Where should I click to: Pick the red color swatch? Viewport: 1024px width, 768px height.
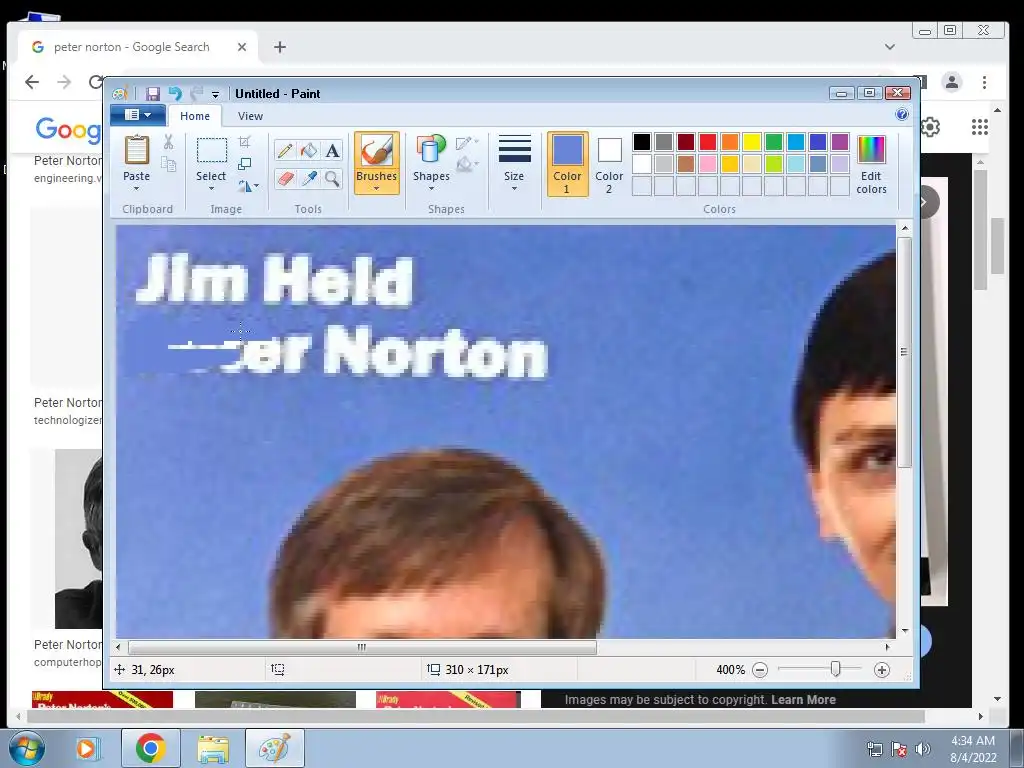point(708,142)
